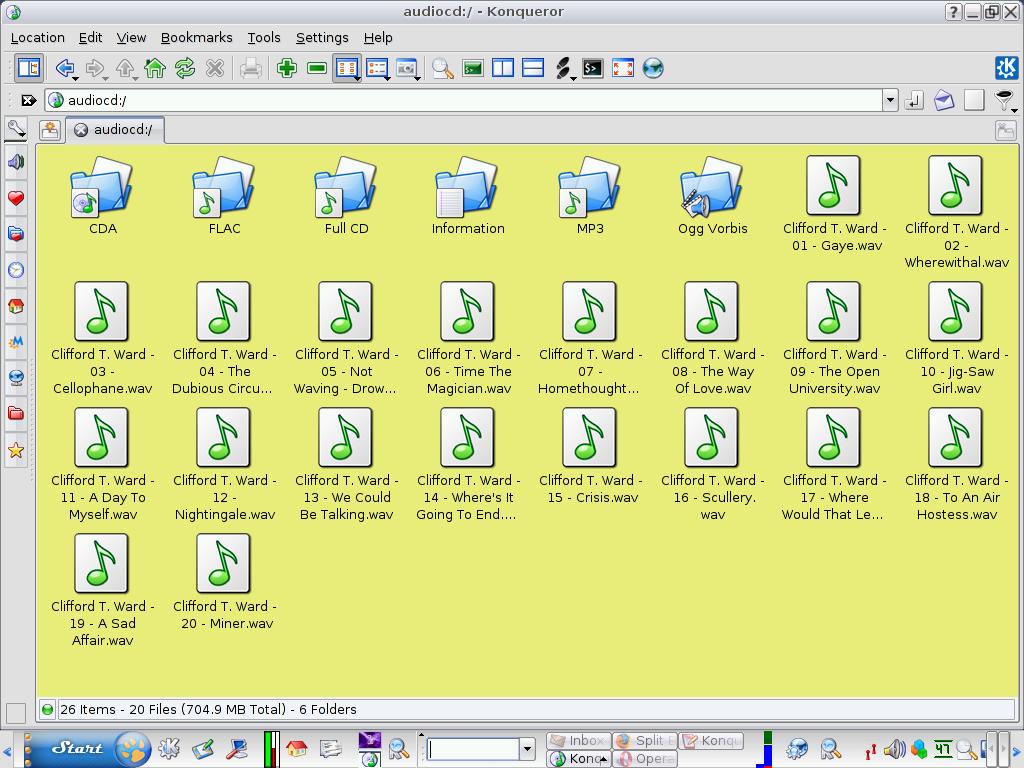Toggle the navigation panel sidebar button

(29, 68)
